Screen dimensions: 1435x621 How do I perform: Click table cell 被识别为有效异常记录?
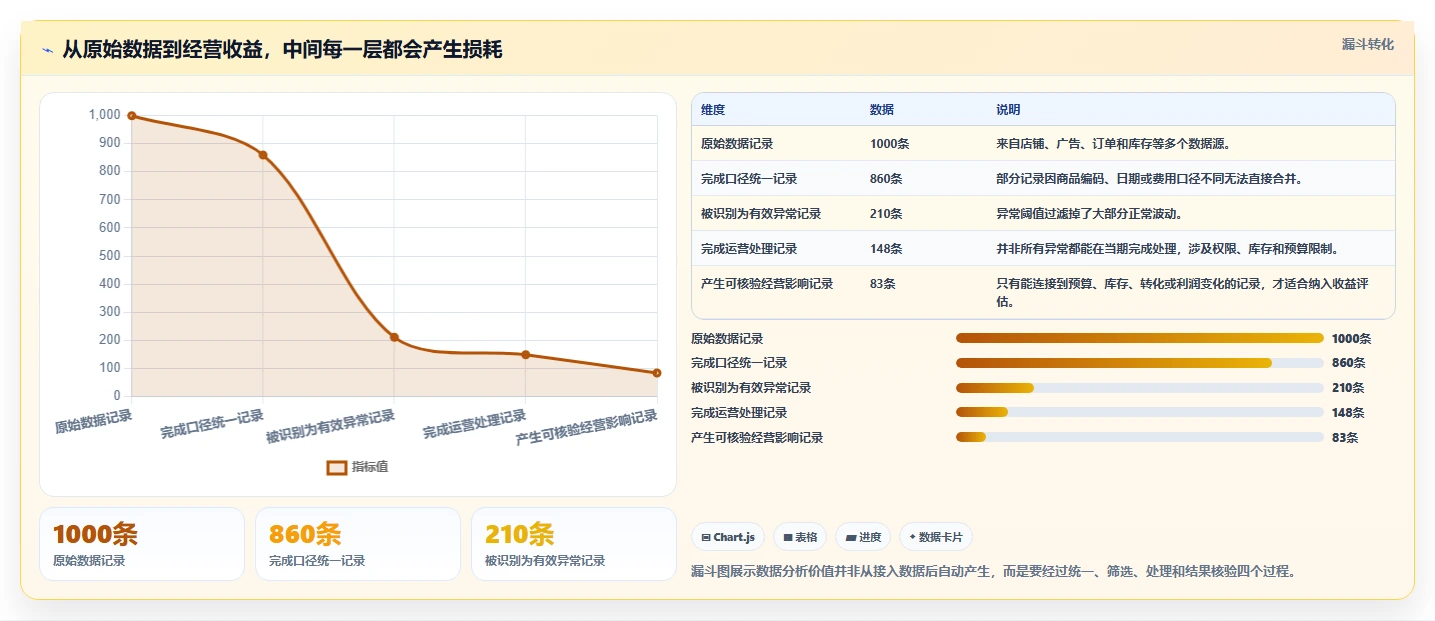tap(761, 213)
